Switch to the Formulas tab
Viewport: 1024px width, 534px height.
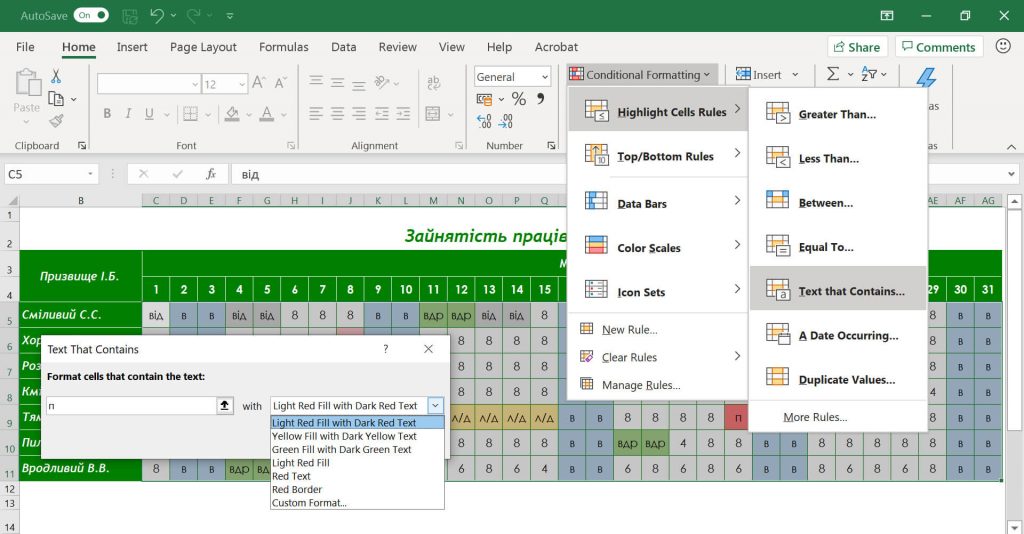283,47
